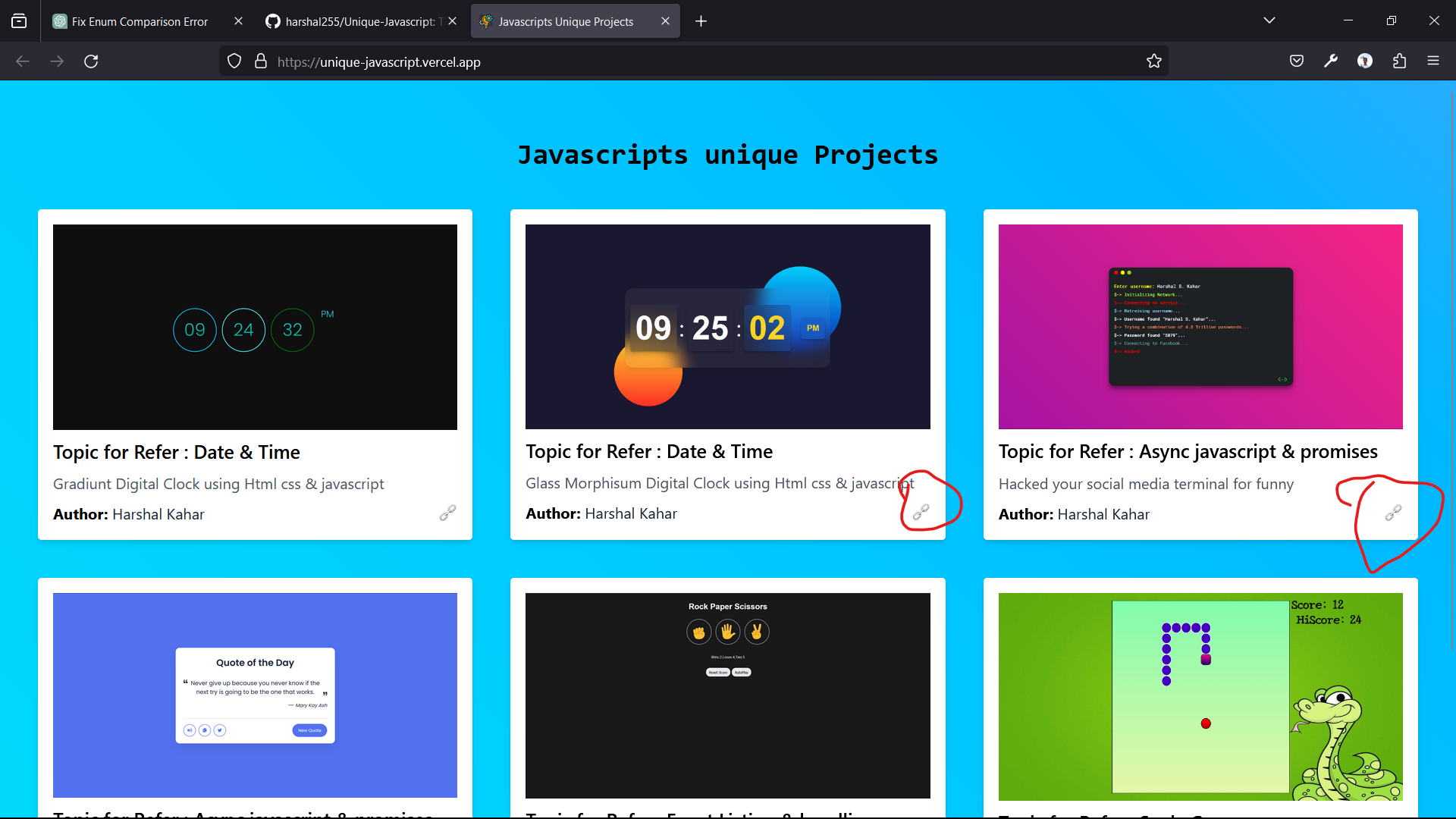
Task: Click the tracking protection shield icon
Action: pos(234,61)
